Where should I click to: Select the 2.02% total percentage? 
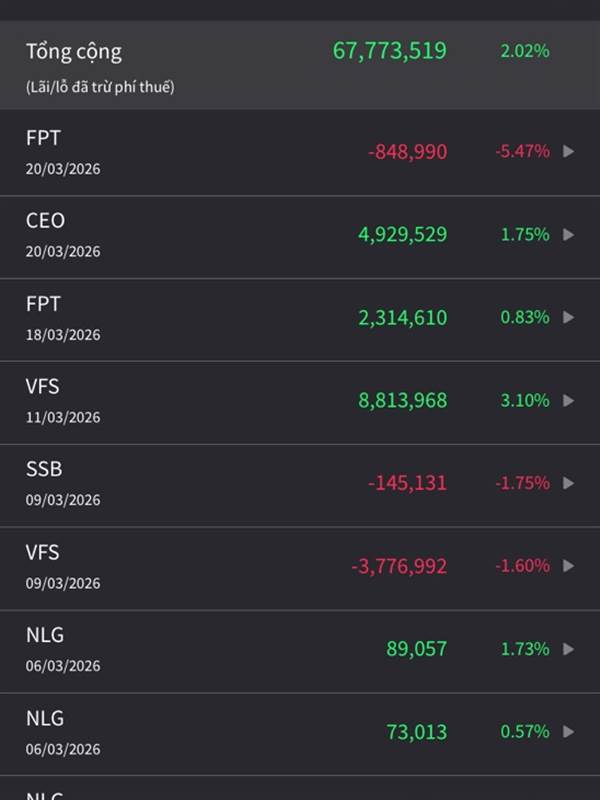tap(525, 51)
